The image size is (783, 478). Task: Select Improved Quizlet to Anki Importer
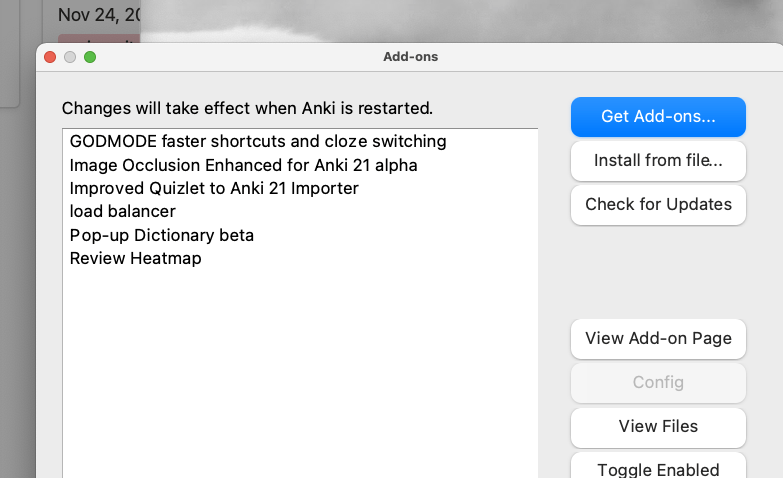(214, 188)
